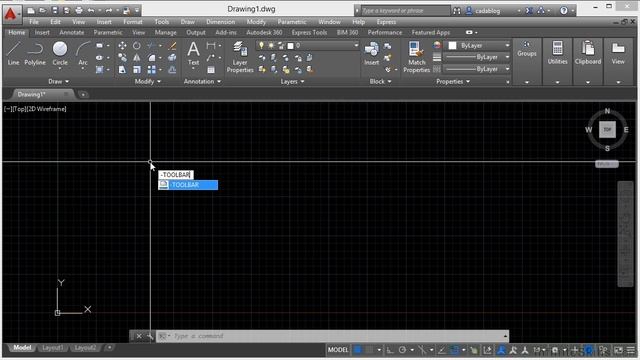
Task: Add a new drawing tab with plus
Action: click(x=83, y=95)
